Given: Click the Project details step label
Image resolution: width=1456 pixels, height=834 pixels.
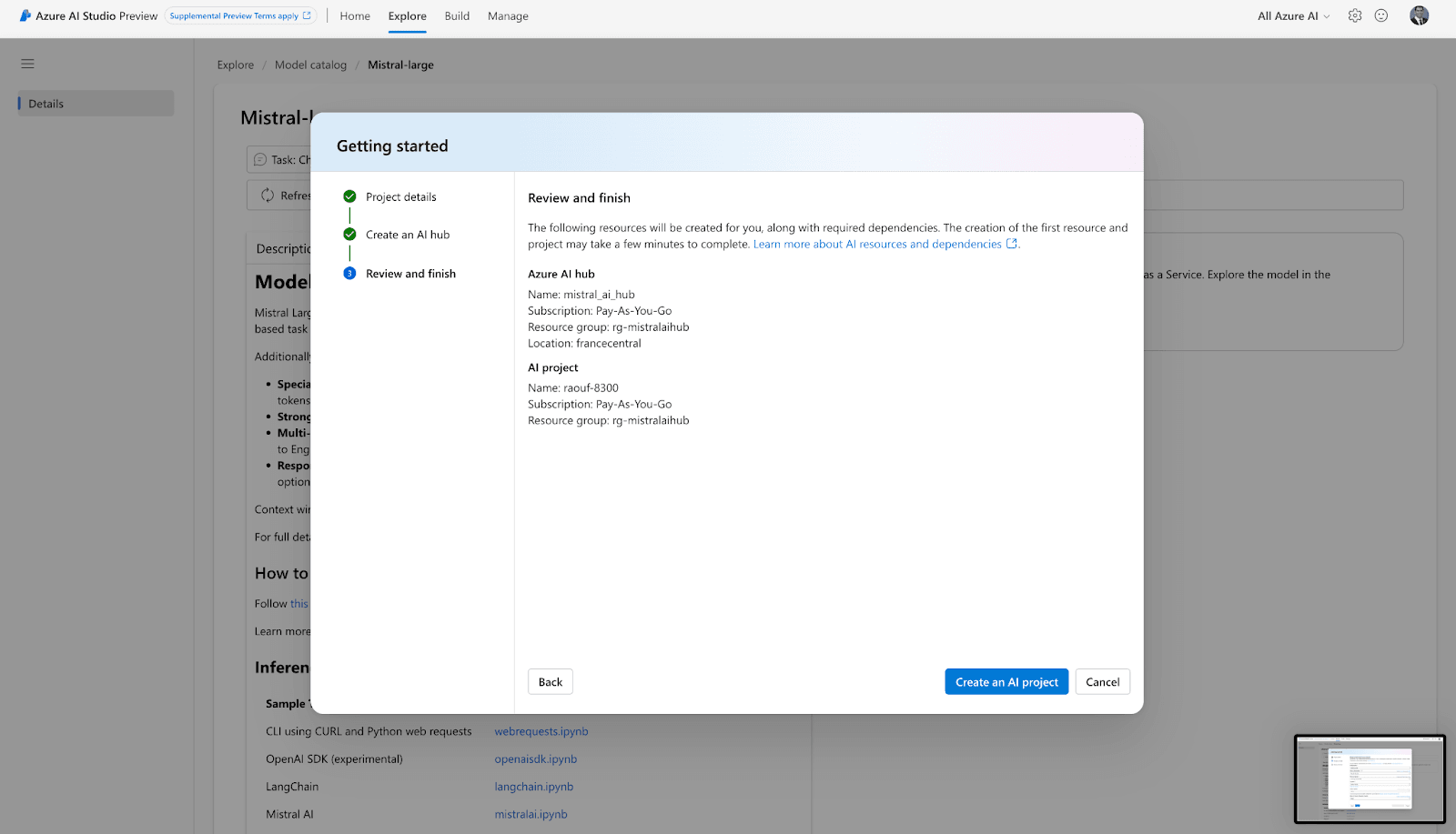Looking at the screenshot, I should (401, 197).
